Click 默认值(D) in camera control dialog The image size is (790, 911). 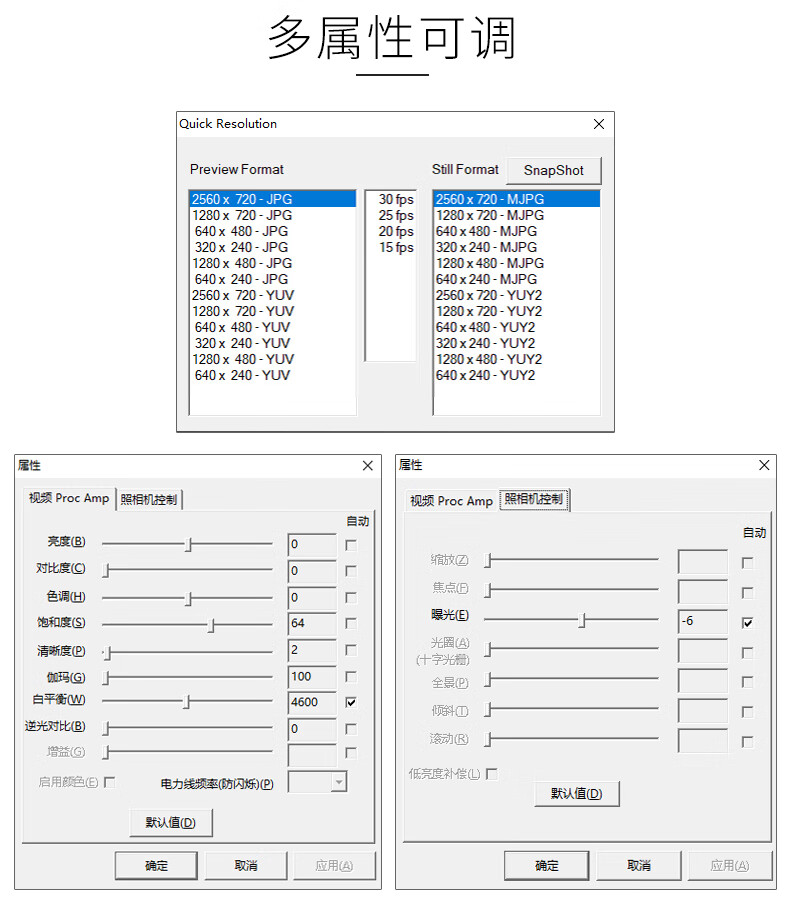pos(577,794)
